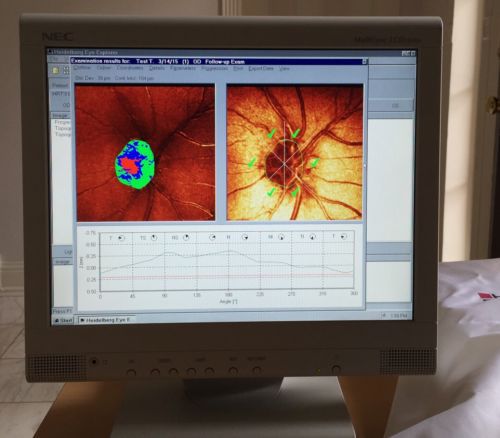Click the T sector pie icon at graph end
Viewport: 500px width, 438px height.
point(343,236)
